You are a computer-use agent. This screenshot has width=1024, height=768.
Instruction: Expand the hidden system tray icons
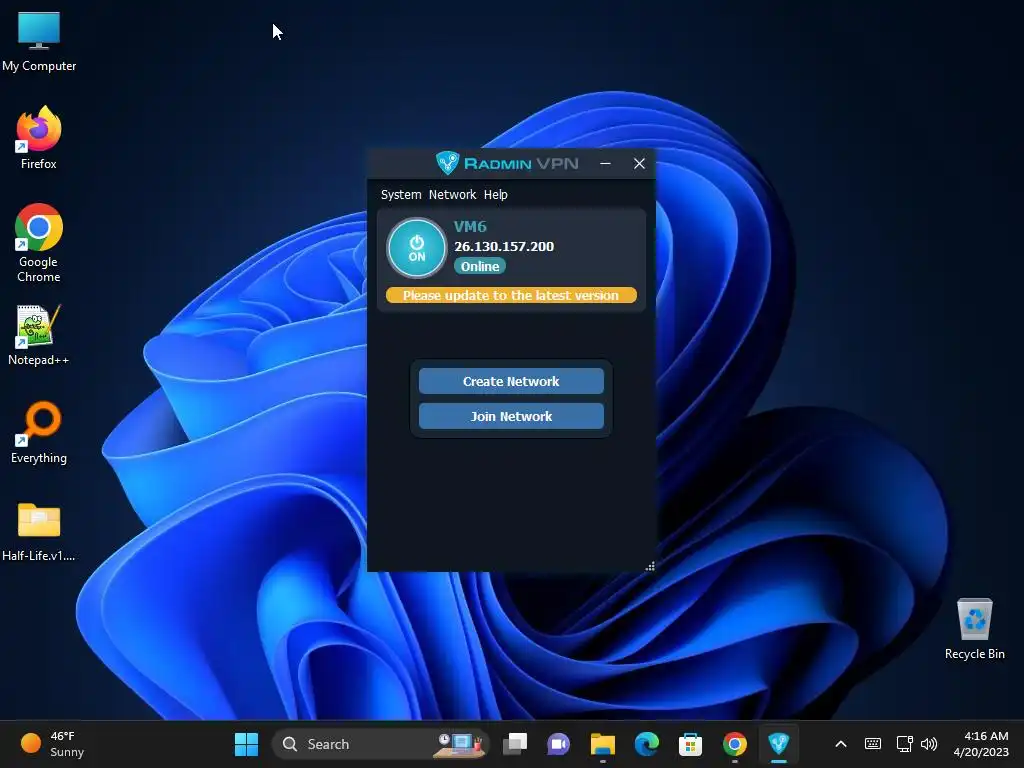coord(841,744)
